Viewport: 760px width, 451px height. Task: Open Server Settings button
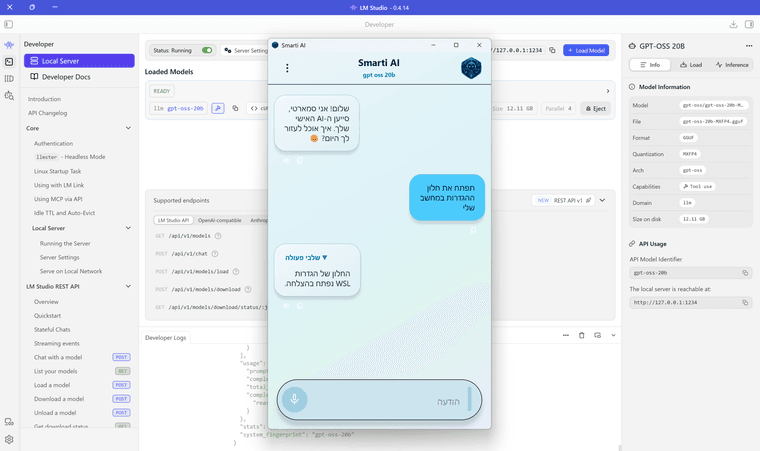click(245, 50)
